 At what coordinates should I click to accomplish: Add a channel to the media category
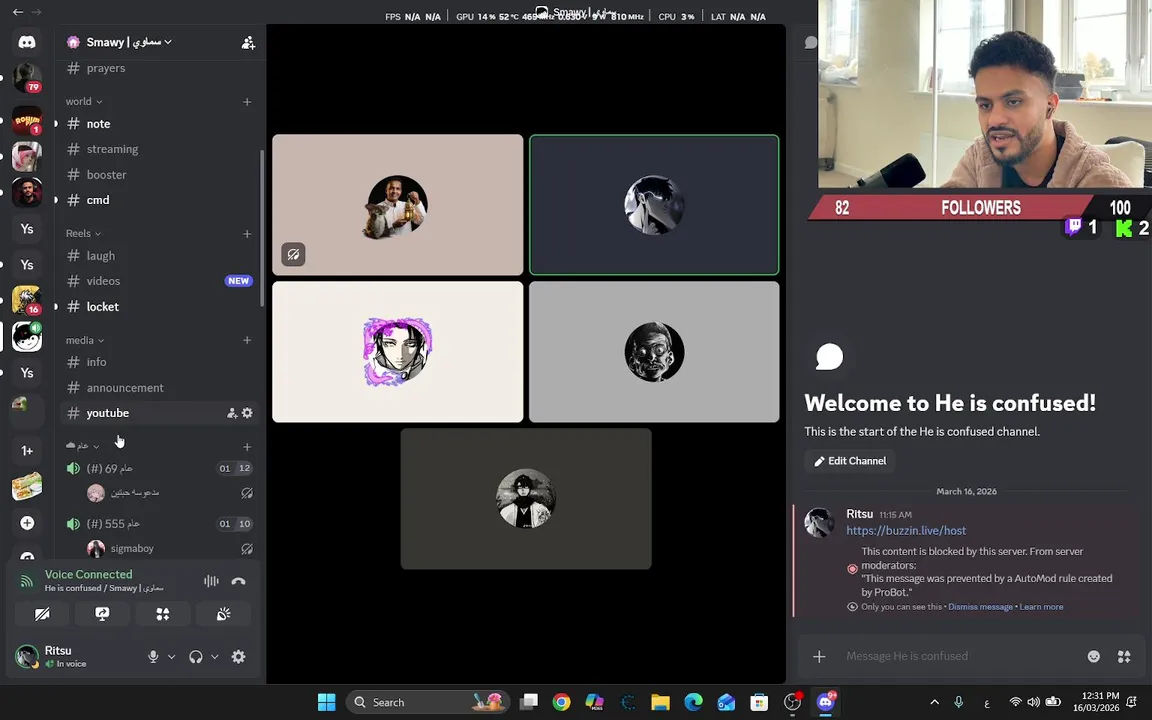247,340
